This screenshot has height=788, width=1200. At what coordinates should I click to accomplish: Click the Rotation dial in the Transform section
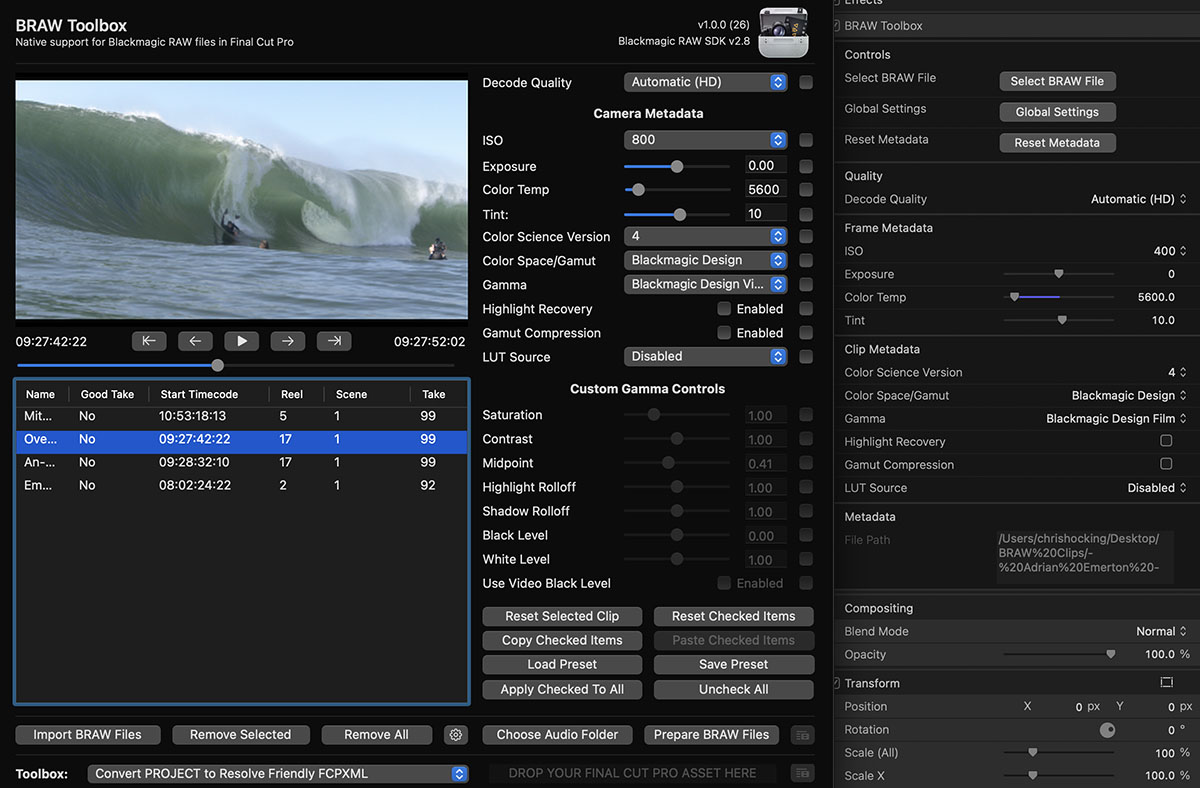(x=1107, y=729)
